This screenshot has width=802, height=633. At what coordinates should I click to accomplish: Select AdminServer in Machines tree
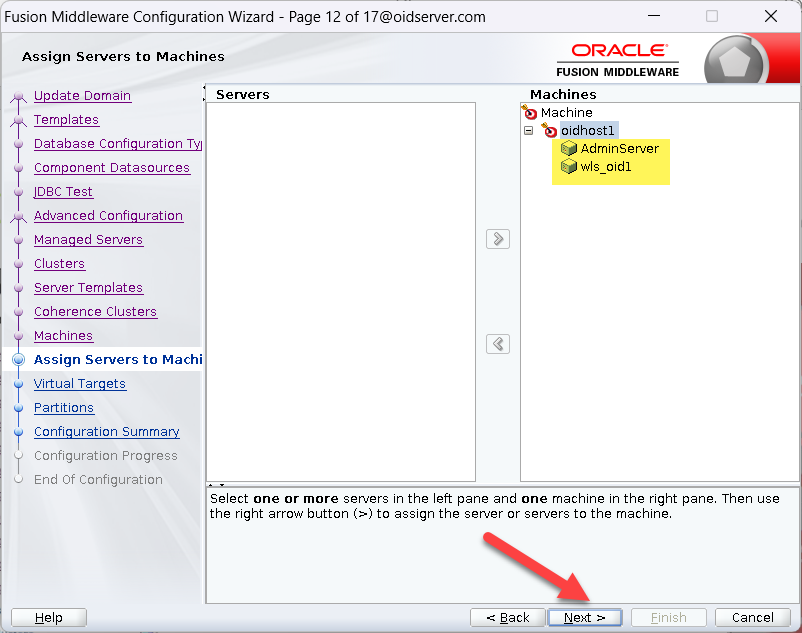click(619, 149)
